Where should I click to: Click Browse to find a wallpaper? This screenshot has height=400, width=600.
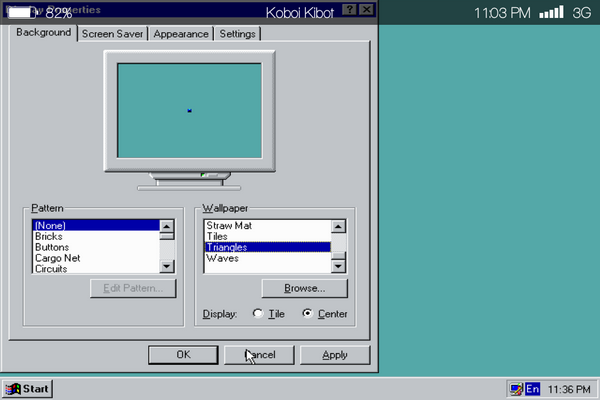pyautogui.click(x=305, y=288)
